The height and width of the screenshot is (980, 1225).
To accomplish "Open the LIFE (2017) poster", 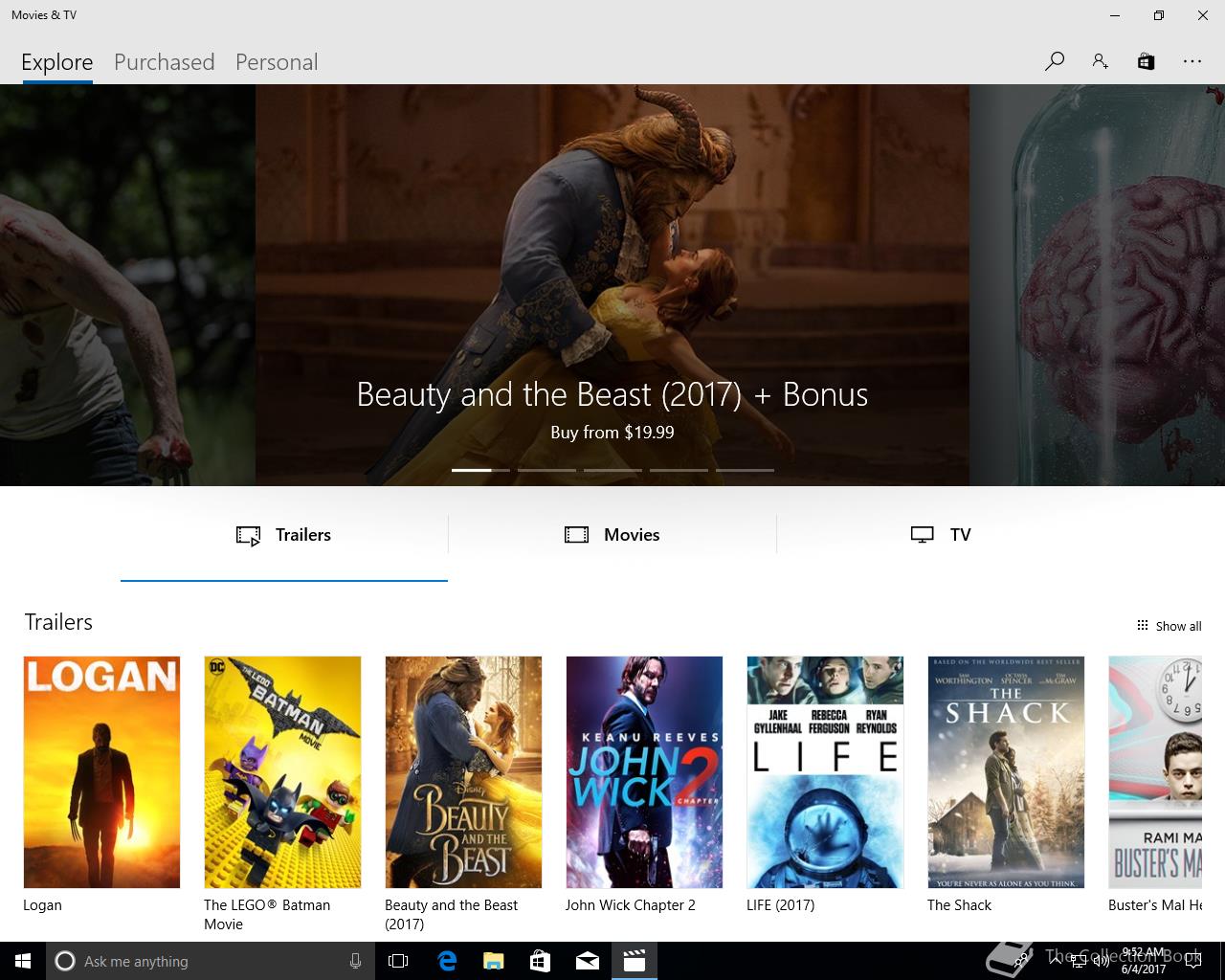I will click(x=825, y=772).
